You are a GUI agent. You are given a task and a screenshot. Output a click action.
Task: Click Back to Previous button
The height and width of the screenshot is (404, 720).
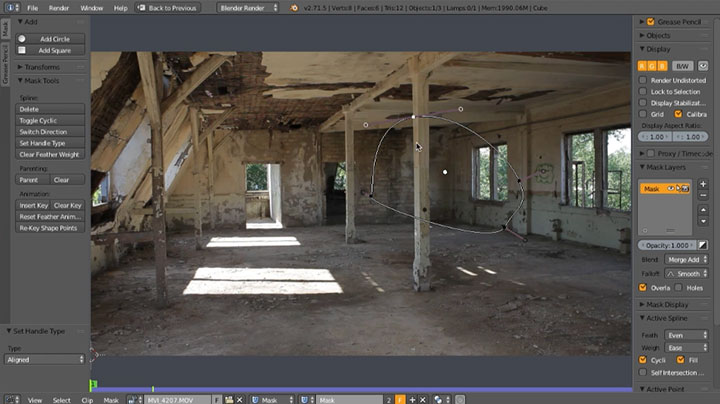click(168, 8)
